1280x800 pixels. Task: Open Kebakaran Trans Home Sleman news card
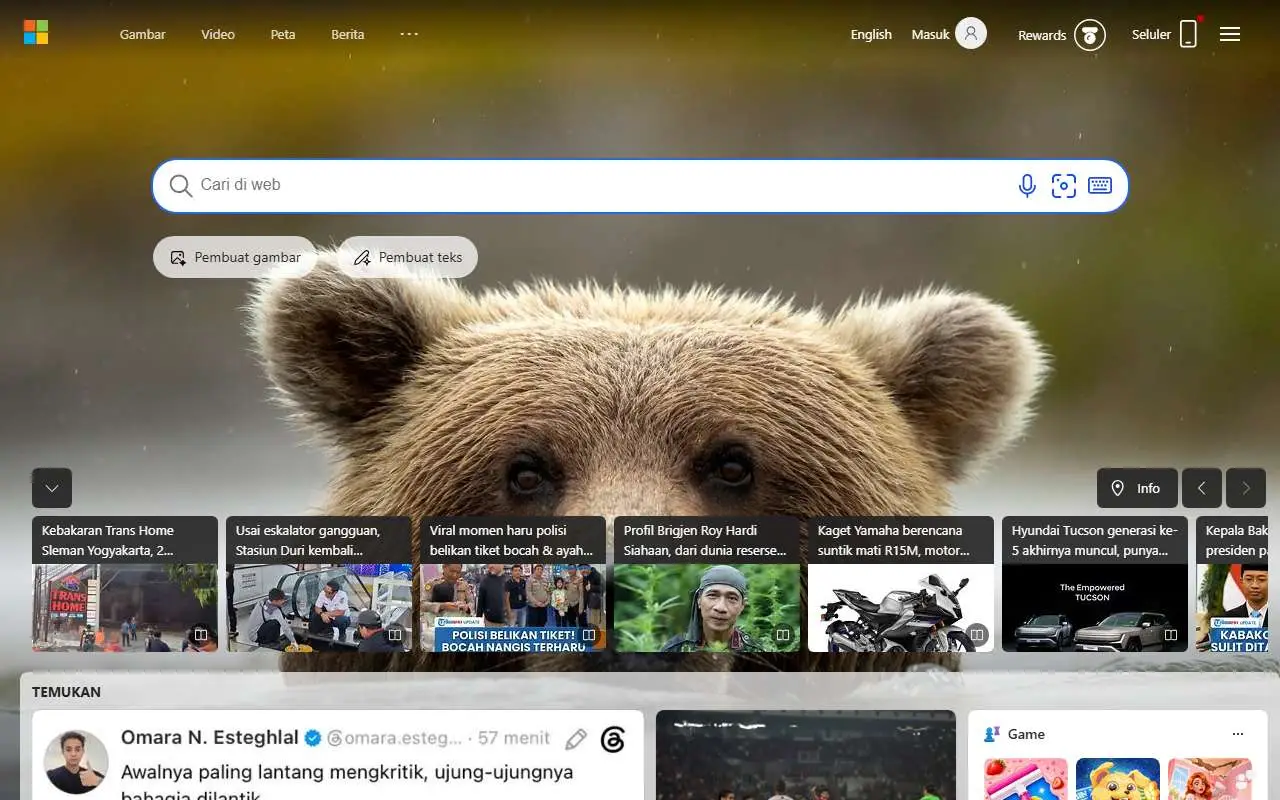coord(125,584)
